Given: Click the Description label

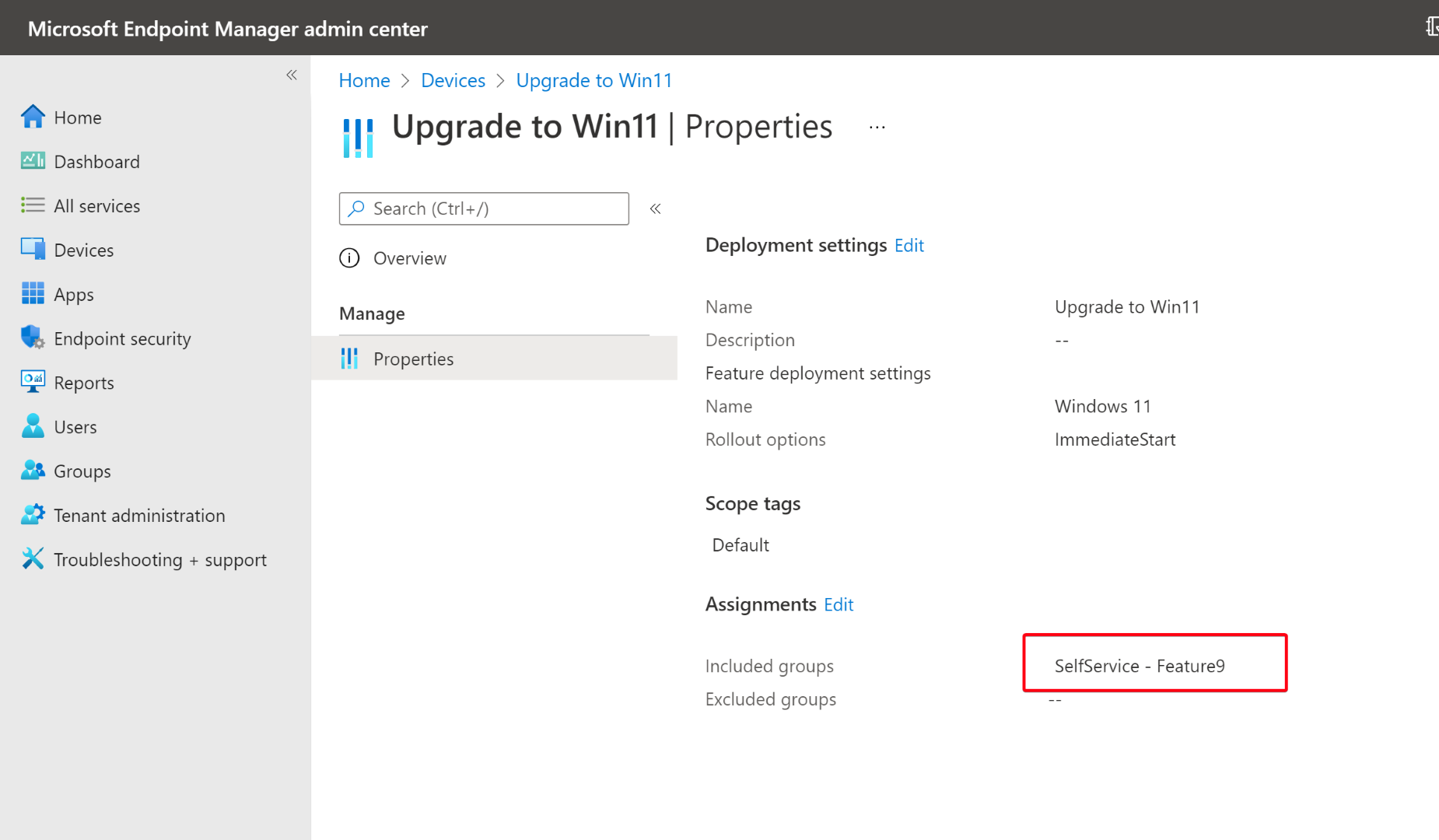Looking at the screenshot, I should (x=750, y=340).
